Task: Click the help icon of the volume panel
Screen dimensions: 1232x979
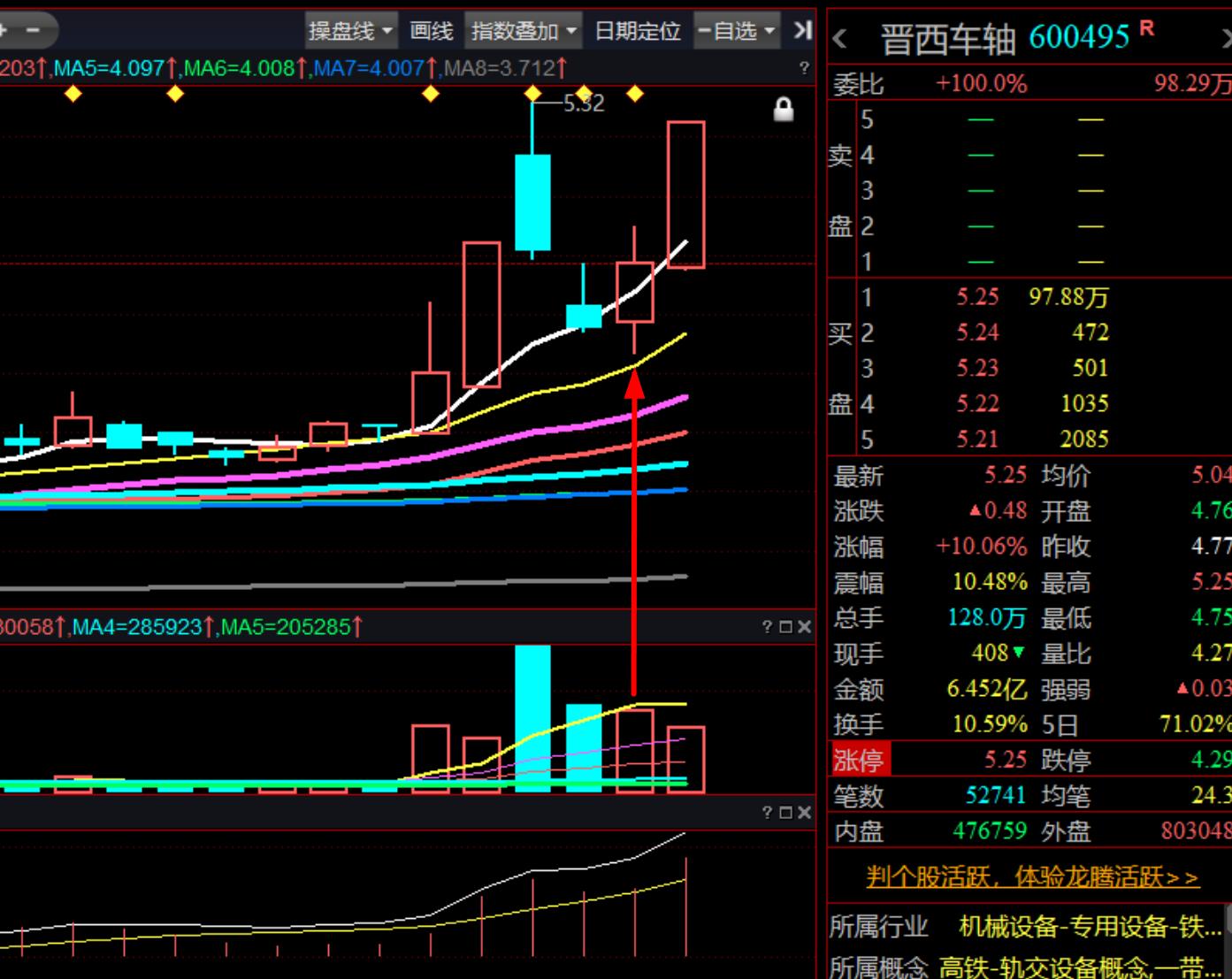Action: click(767, 627)
